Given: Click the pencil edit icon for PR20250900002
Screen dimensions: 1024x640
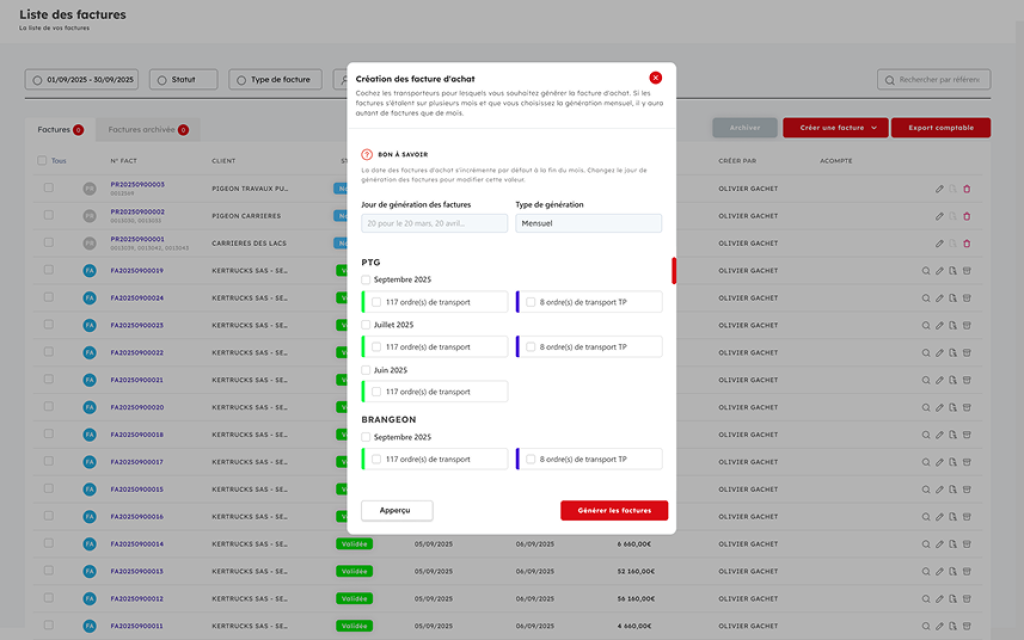Looking at the screenshot, I should pos(939,216).
